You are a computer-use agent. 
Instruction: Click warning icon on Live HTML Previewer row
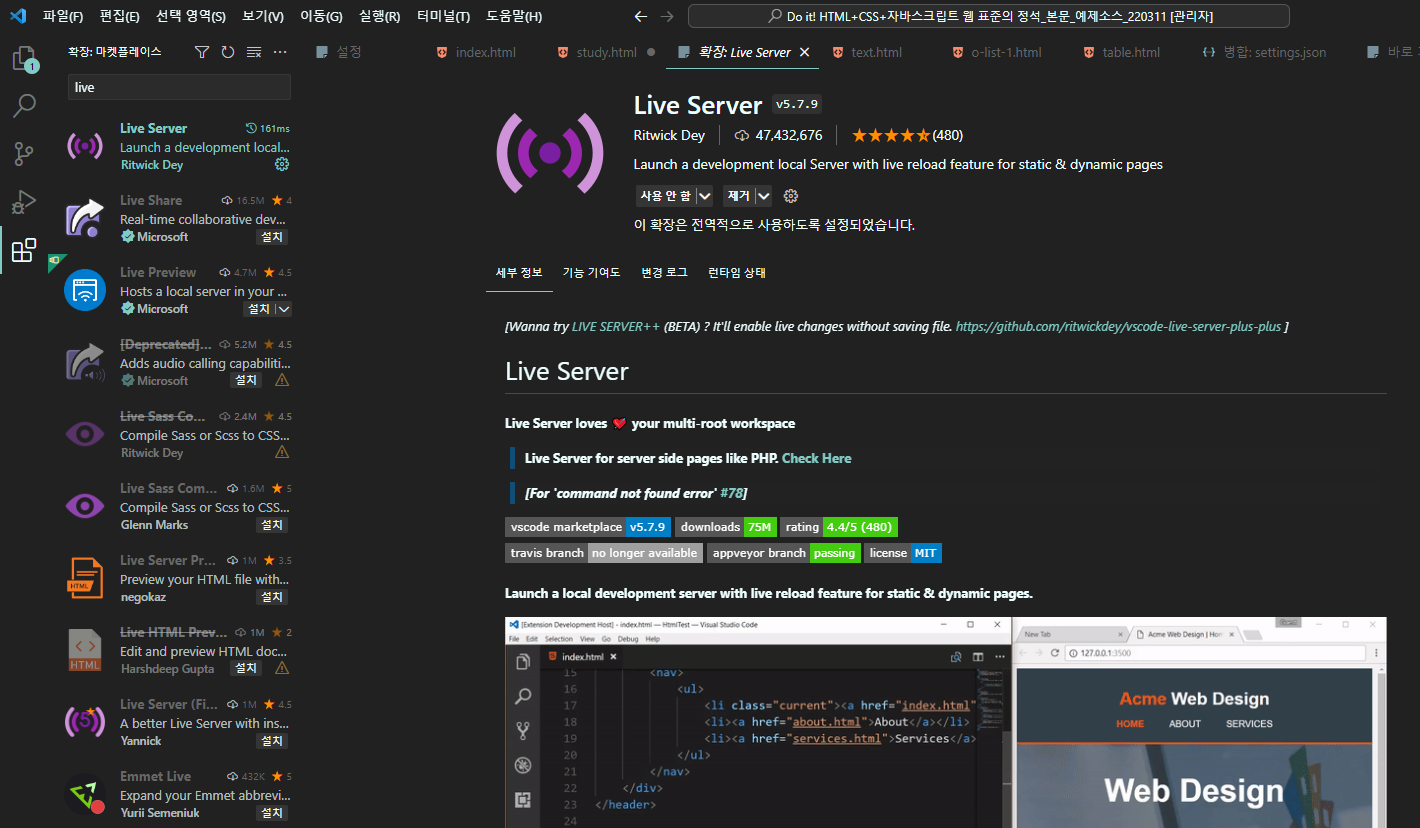(282, 668)
